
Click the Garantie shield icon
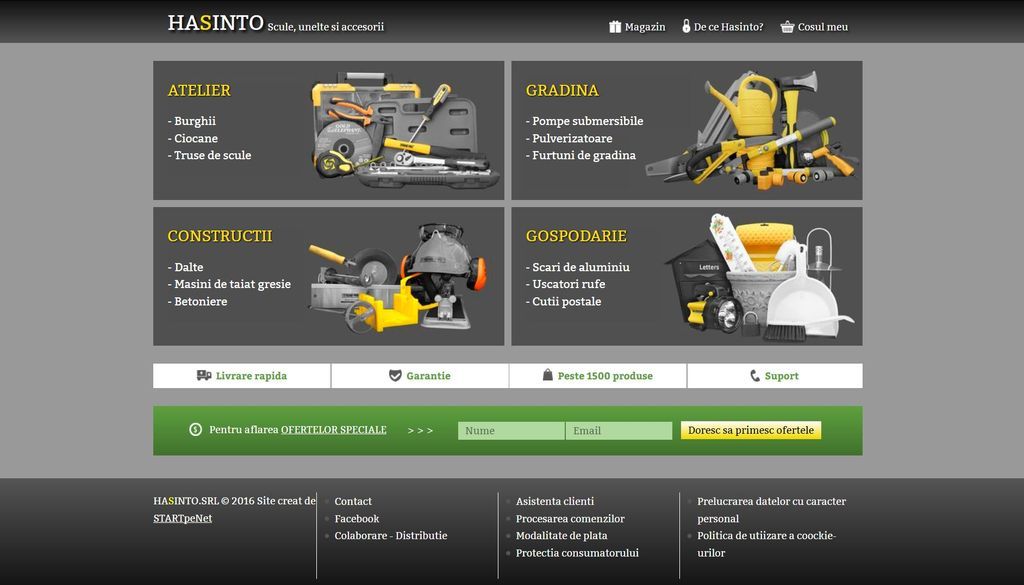pyautogui.click(x=395, y=376)
